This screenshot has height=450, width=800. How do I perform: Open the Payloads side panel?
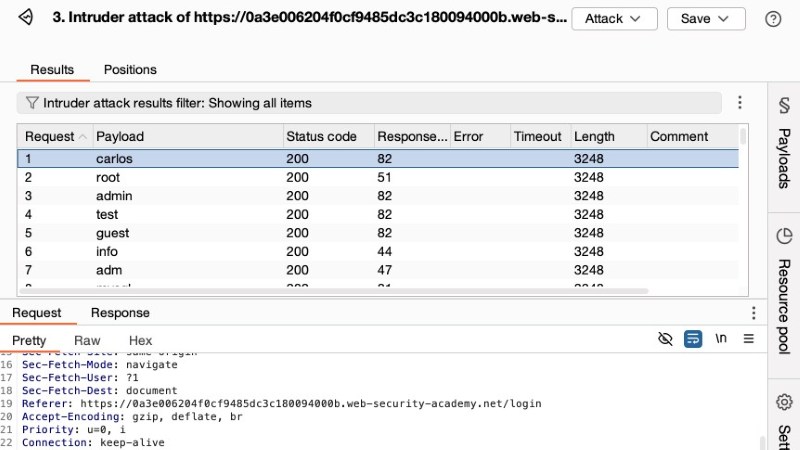coord(784,148)
